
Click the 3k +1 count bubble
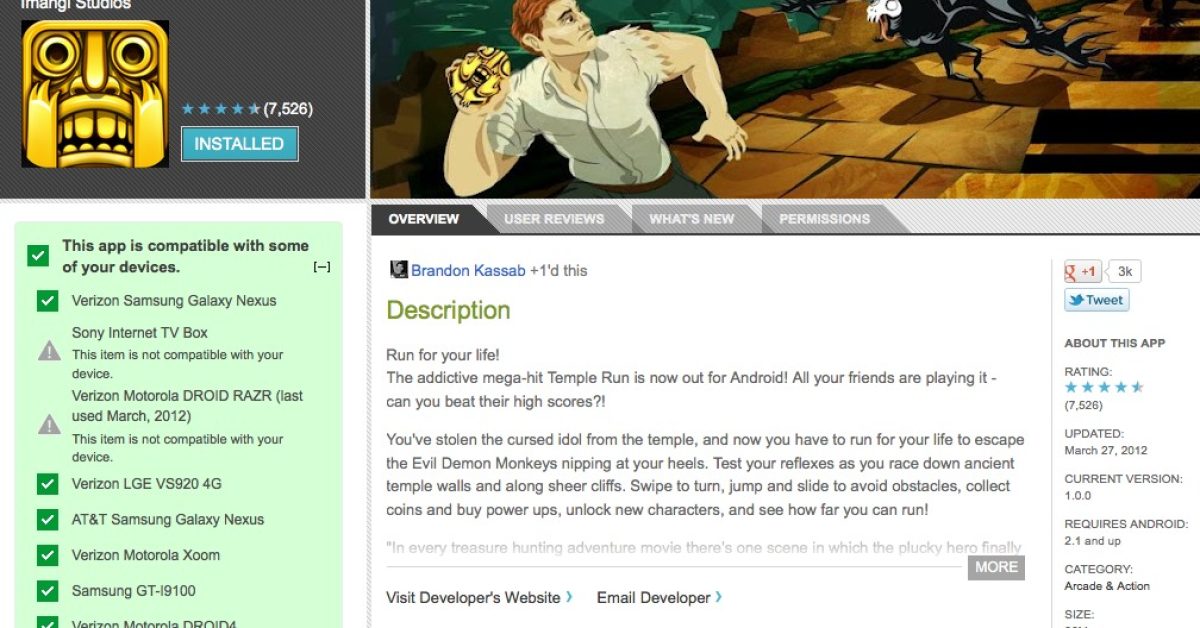coord(1124,271)
